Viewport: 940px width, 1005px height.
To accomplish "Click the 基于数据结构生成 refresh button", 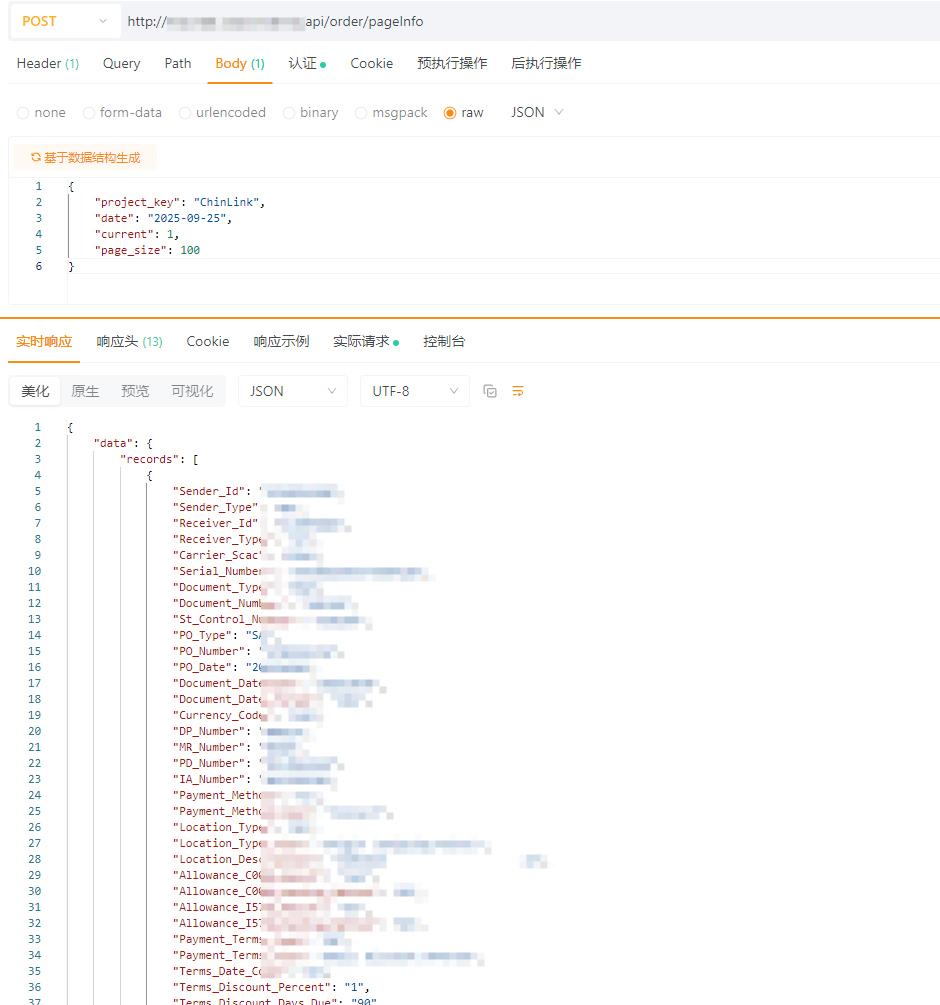I will pyautogui.click(x=85, y=157).
